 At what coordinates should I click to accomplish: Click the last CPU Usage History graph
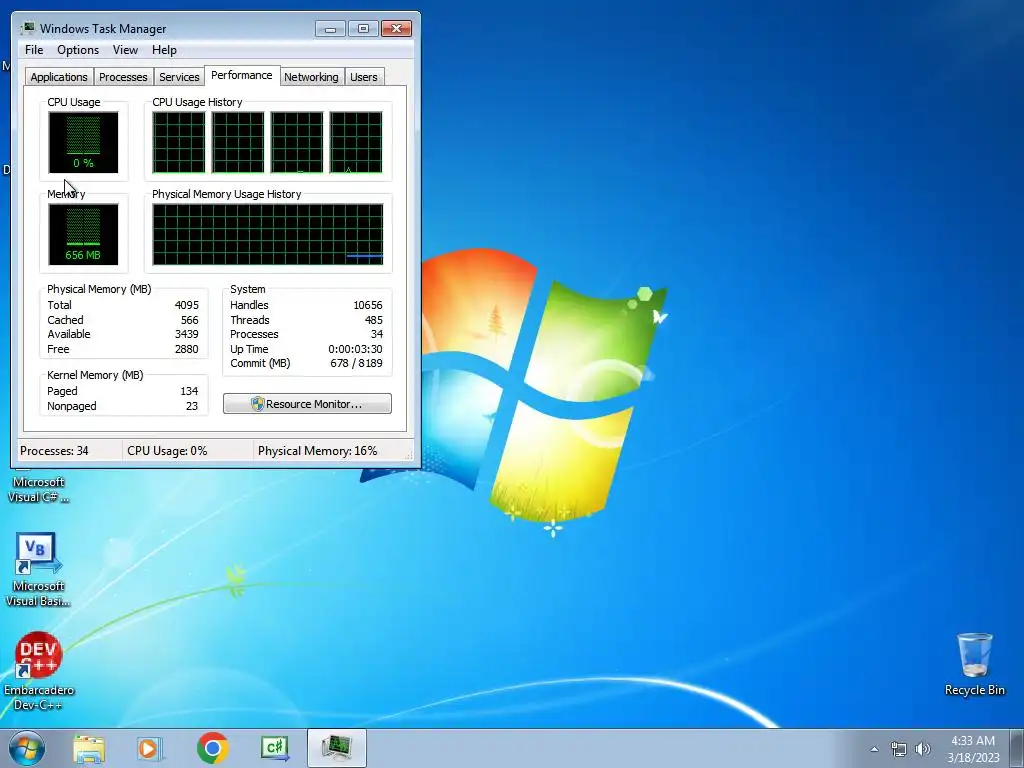tap(356, 142)
